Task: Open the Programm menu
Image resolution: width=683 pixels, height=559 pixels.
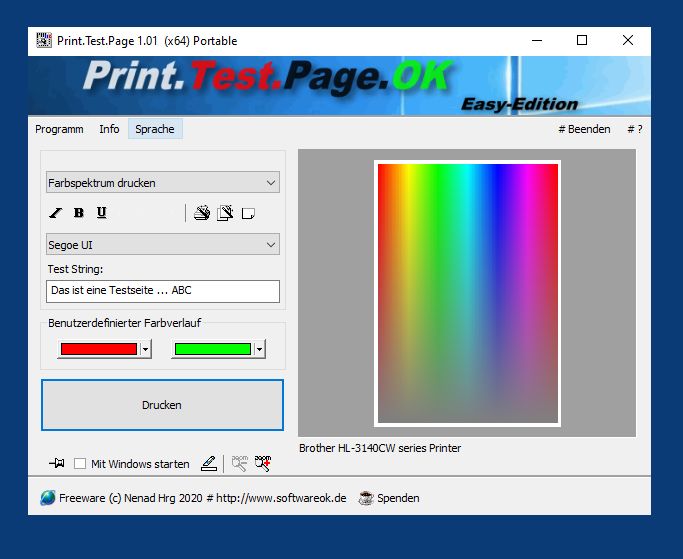Action: [x=59, y=129]
